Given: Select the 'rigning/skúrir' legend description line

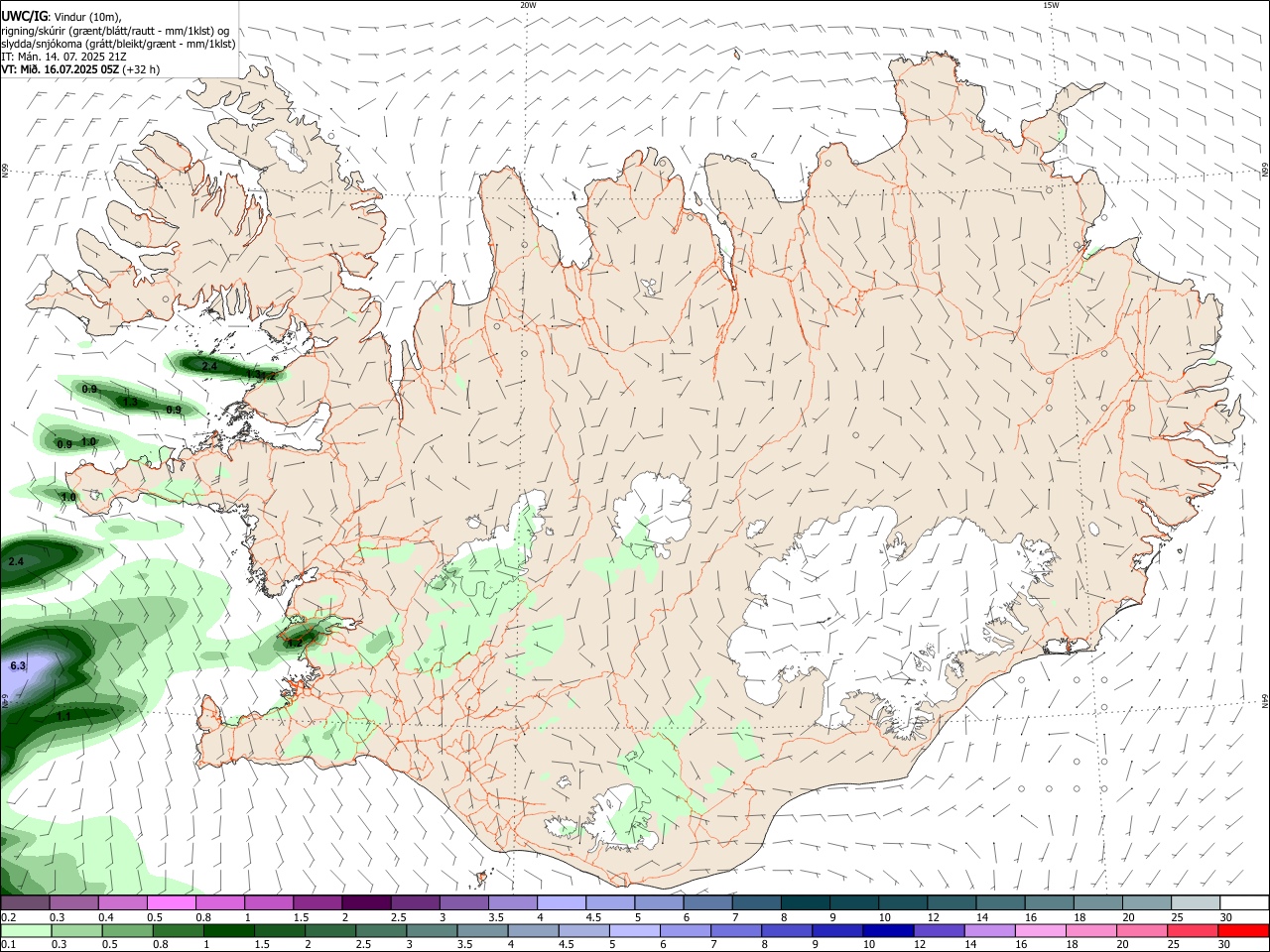Looking at the screenshot, I should coord(115,31).
